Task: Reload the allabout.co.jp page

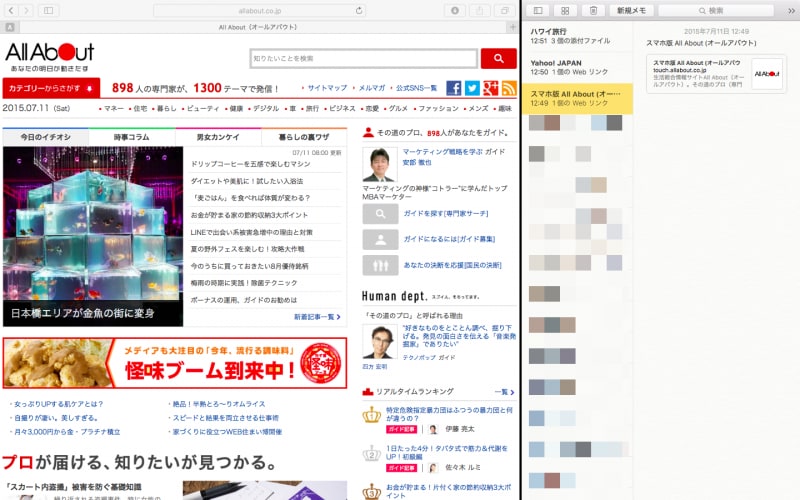Action: click(x=359, y=10)
